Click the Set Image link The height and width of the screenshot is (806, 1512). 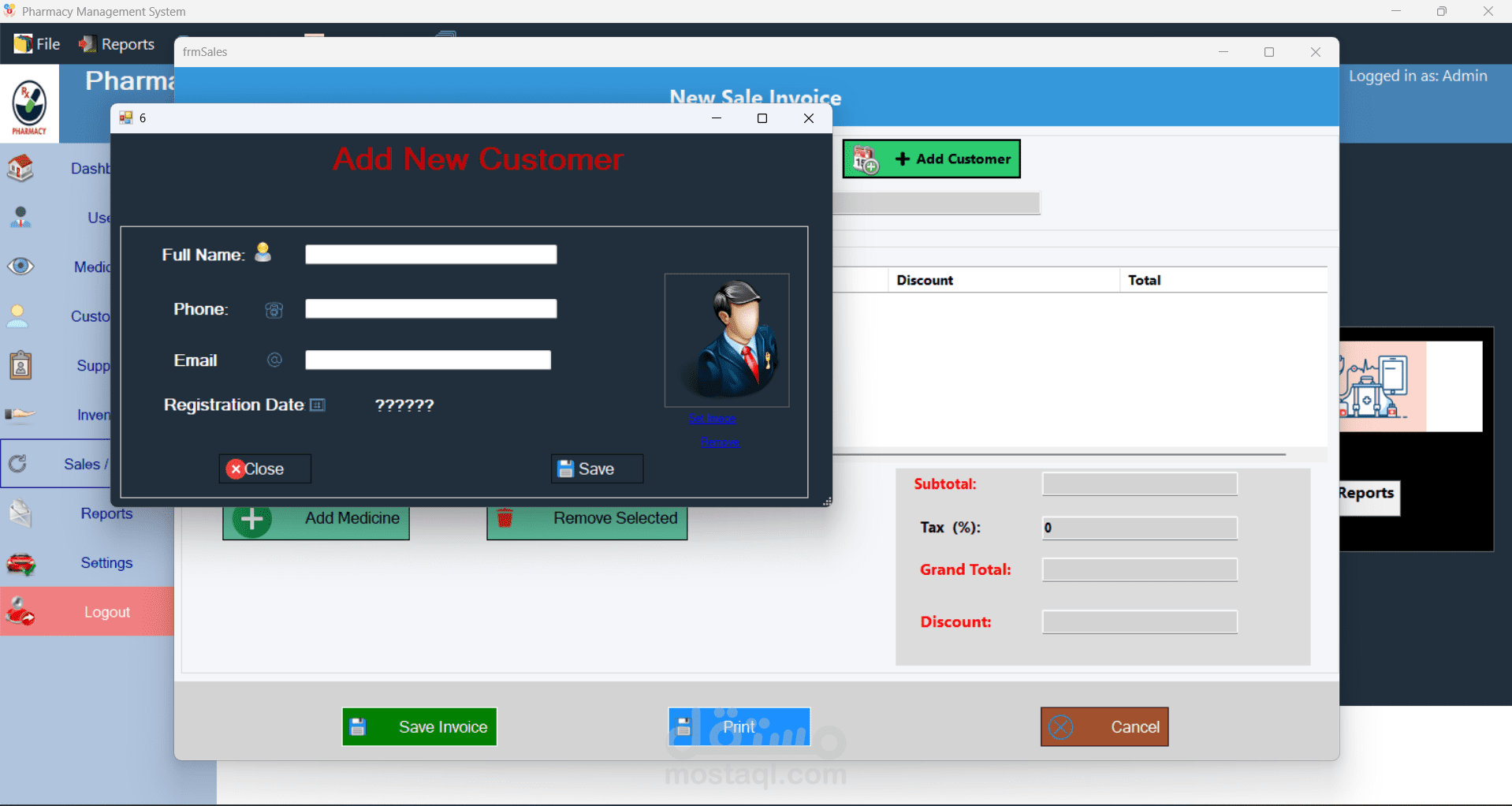coord(712,418)
